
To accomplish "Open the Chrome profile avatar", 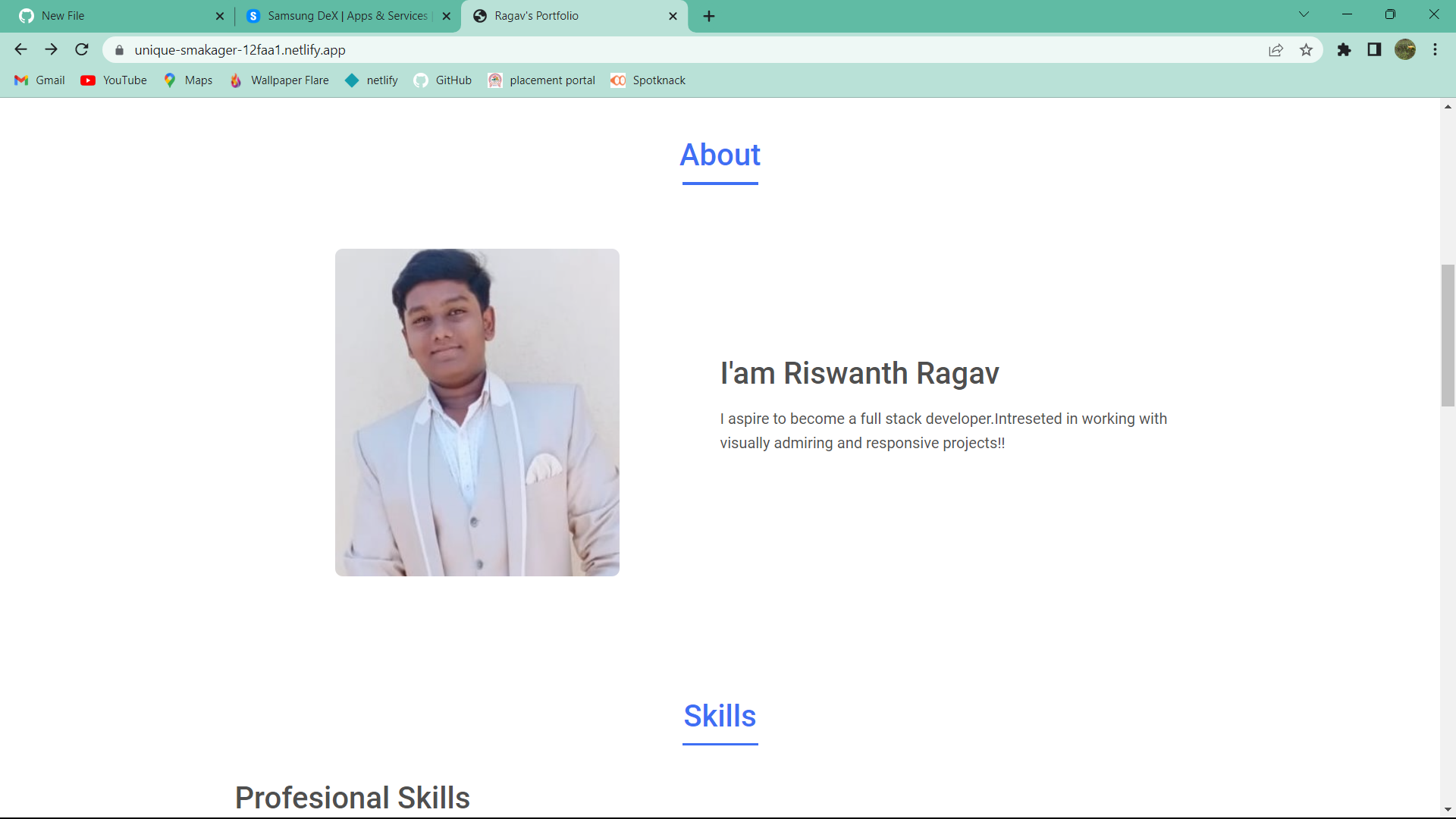I will [1405, 50].
